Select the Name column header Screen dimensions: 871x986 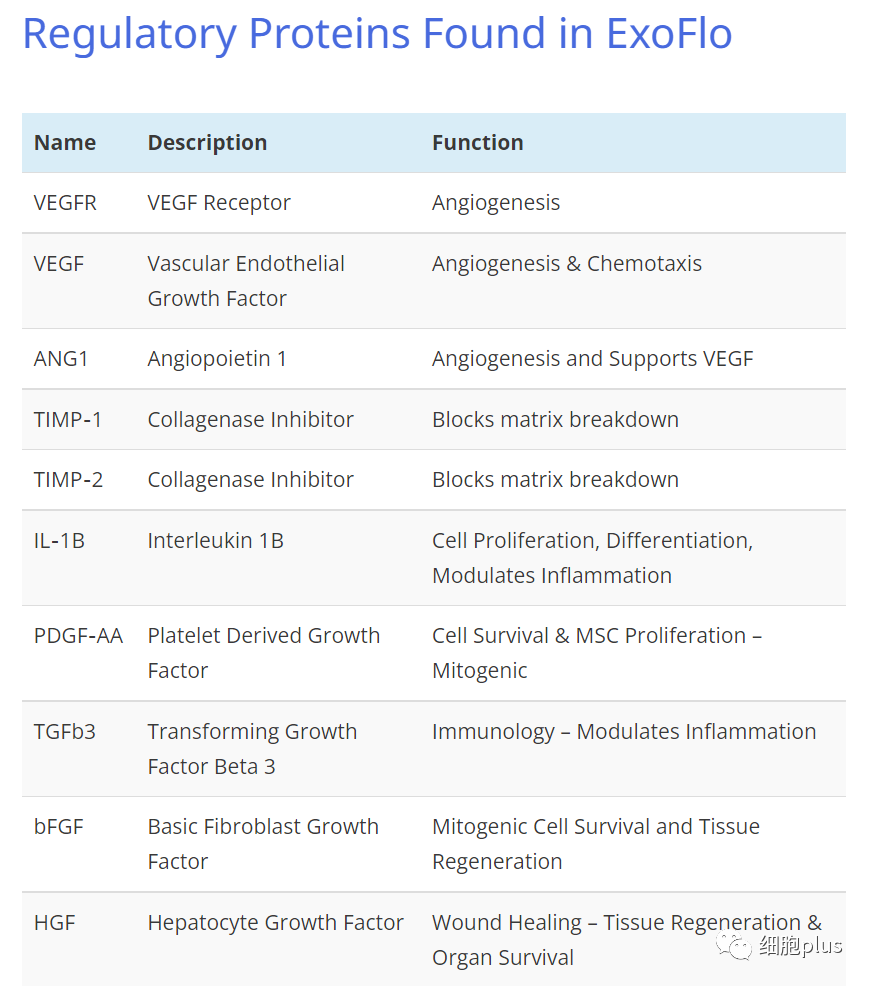coord(65,143)
